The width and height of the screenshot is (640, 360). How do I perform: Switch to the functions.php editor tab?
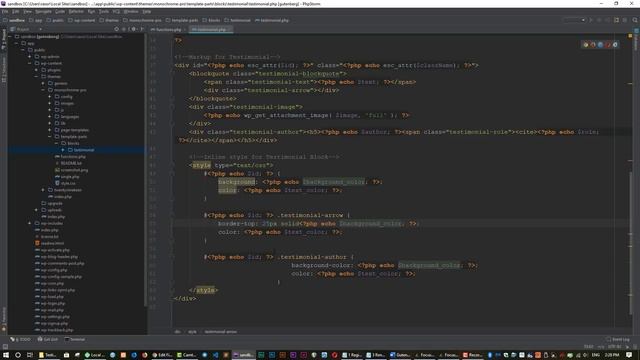pyautogui.click(x=167, y=29)
